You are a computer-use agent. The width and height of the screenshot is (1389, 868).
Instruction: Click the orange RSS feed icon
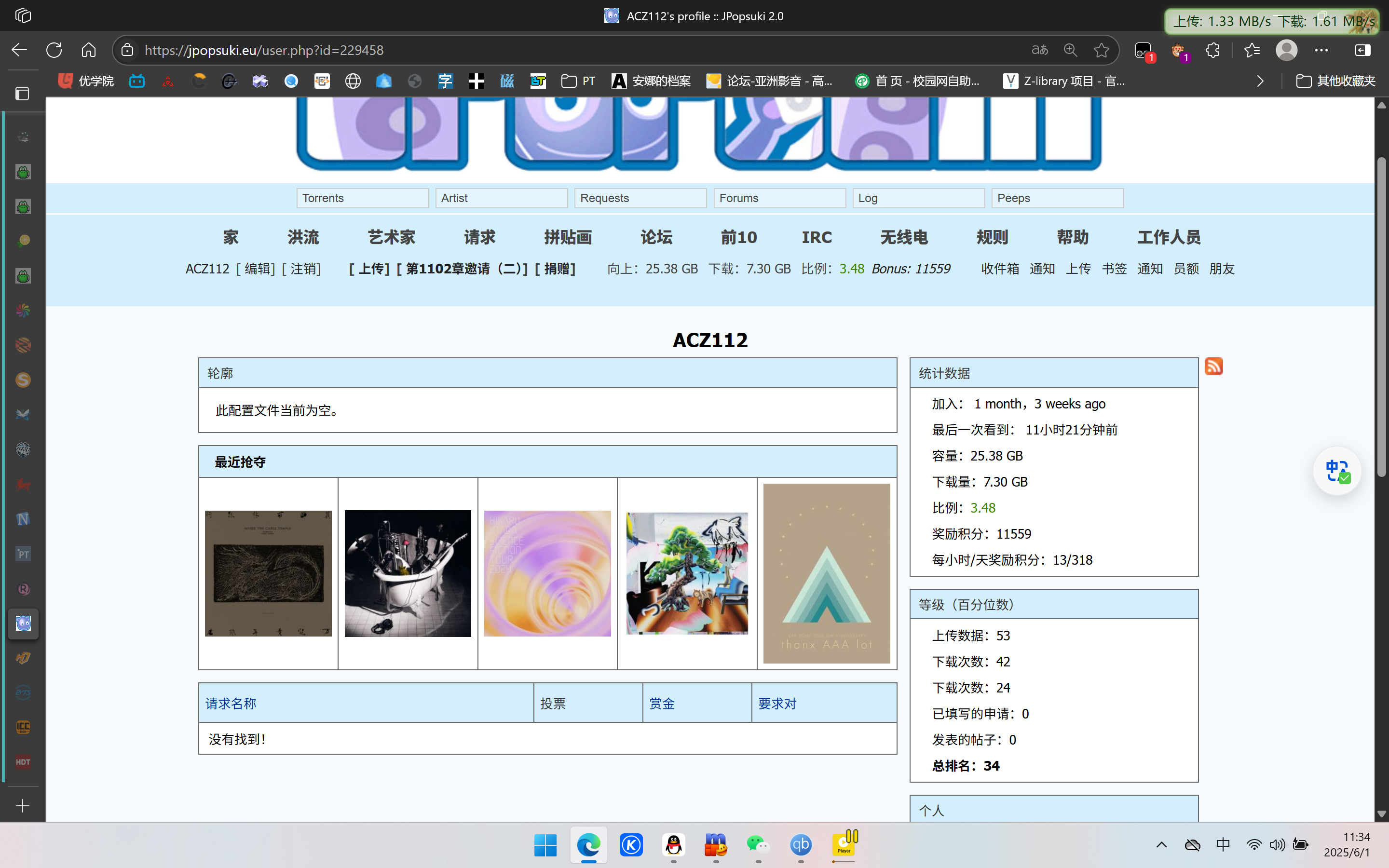1213,366
